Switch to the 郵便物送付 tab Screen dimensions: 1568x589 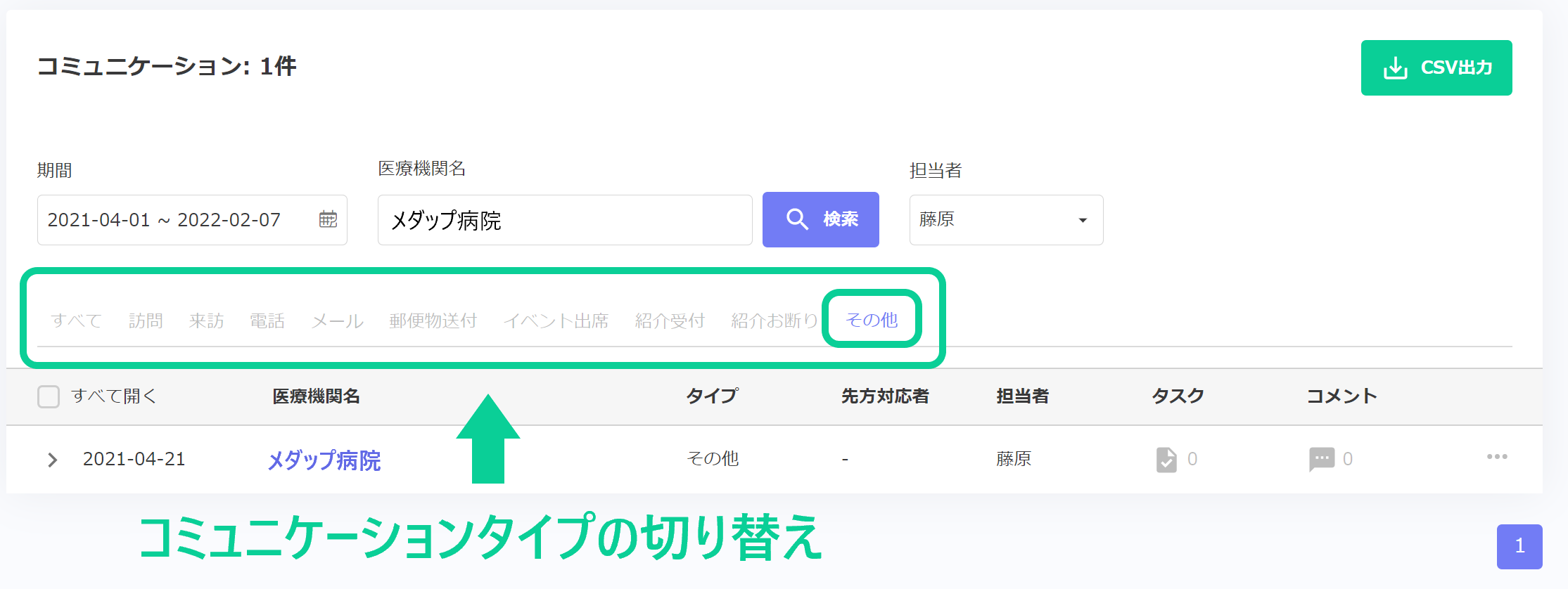[433, 321]
